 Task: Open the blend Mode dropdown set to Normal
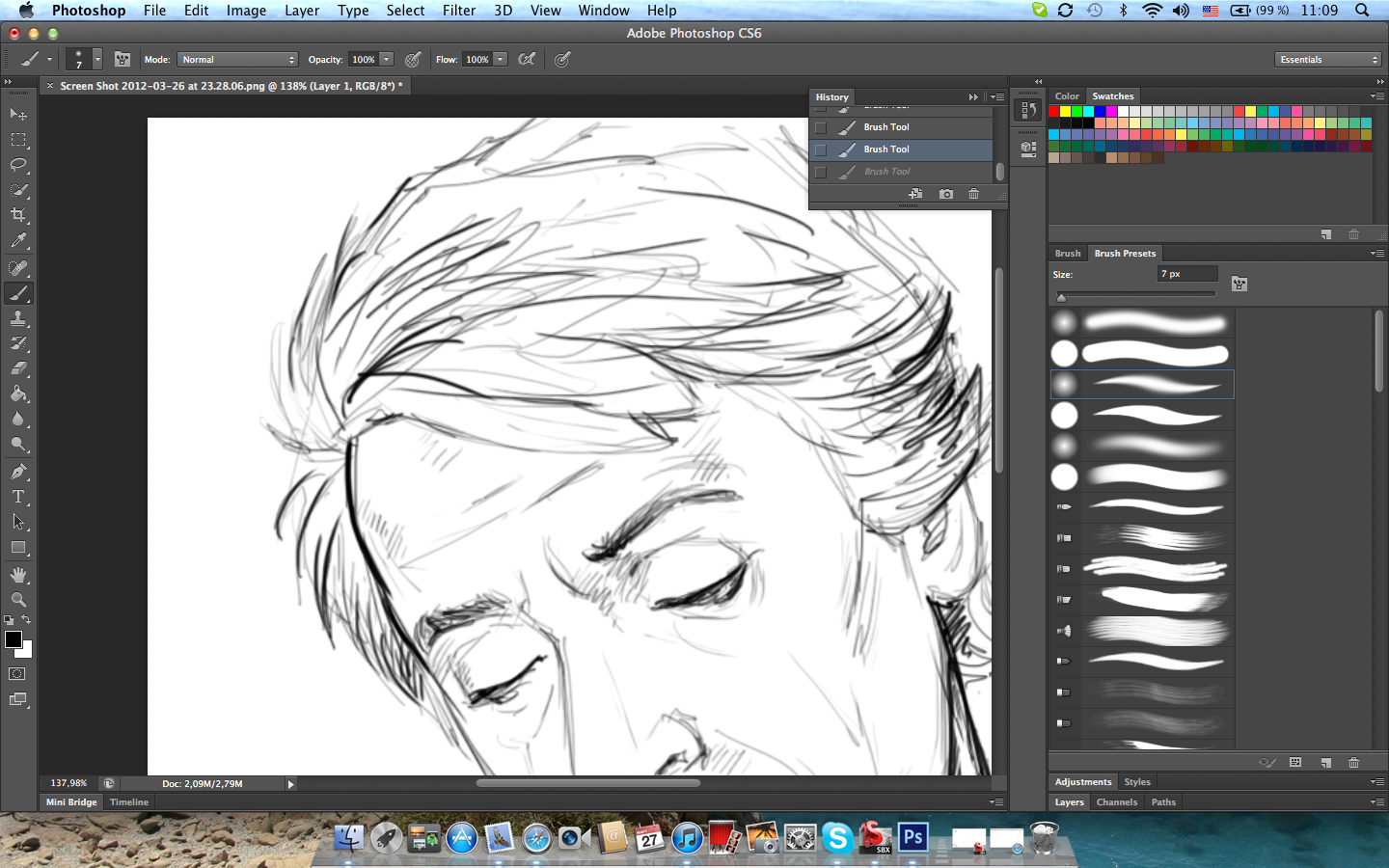pyautogui.click(x=237, y=60)
